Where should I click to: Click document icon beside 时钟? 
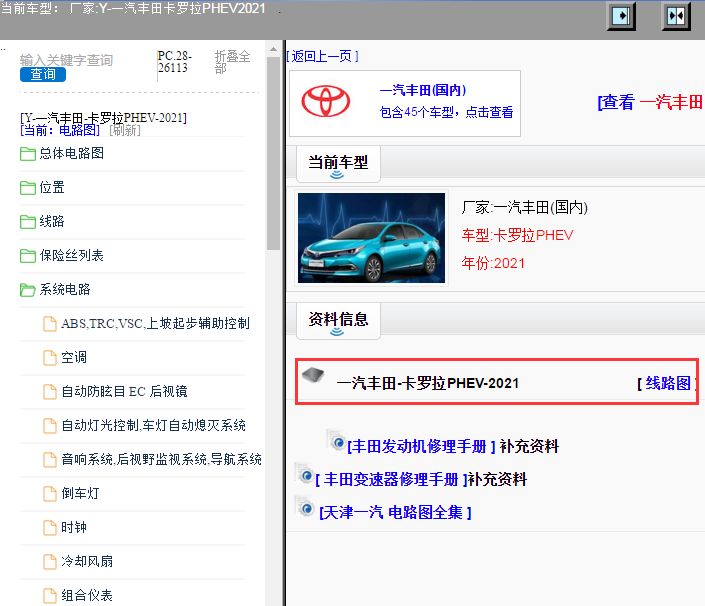pos(50,528)
